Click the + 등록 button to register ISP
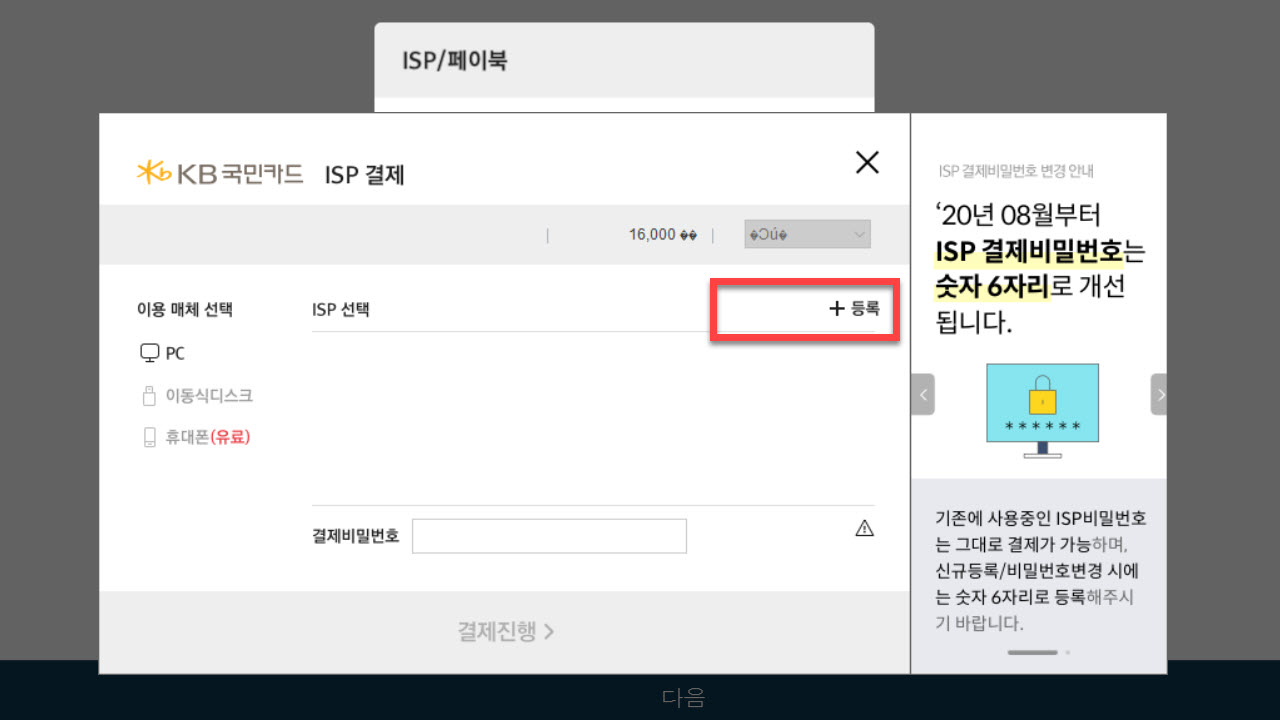Screen dimensions: 1280x720 tap(854, 309)
